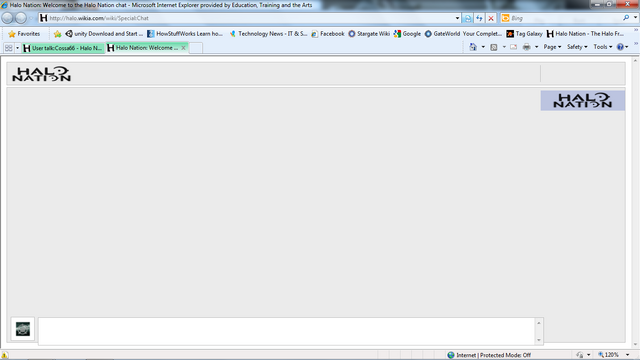The height and width of the screenshot is (360, 640).
Task: Click the browser Forward arrow button
Action: click(21, 18)
